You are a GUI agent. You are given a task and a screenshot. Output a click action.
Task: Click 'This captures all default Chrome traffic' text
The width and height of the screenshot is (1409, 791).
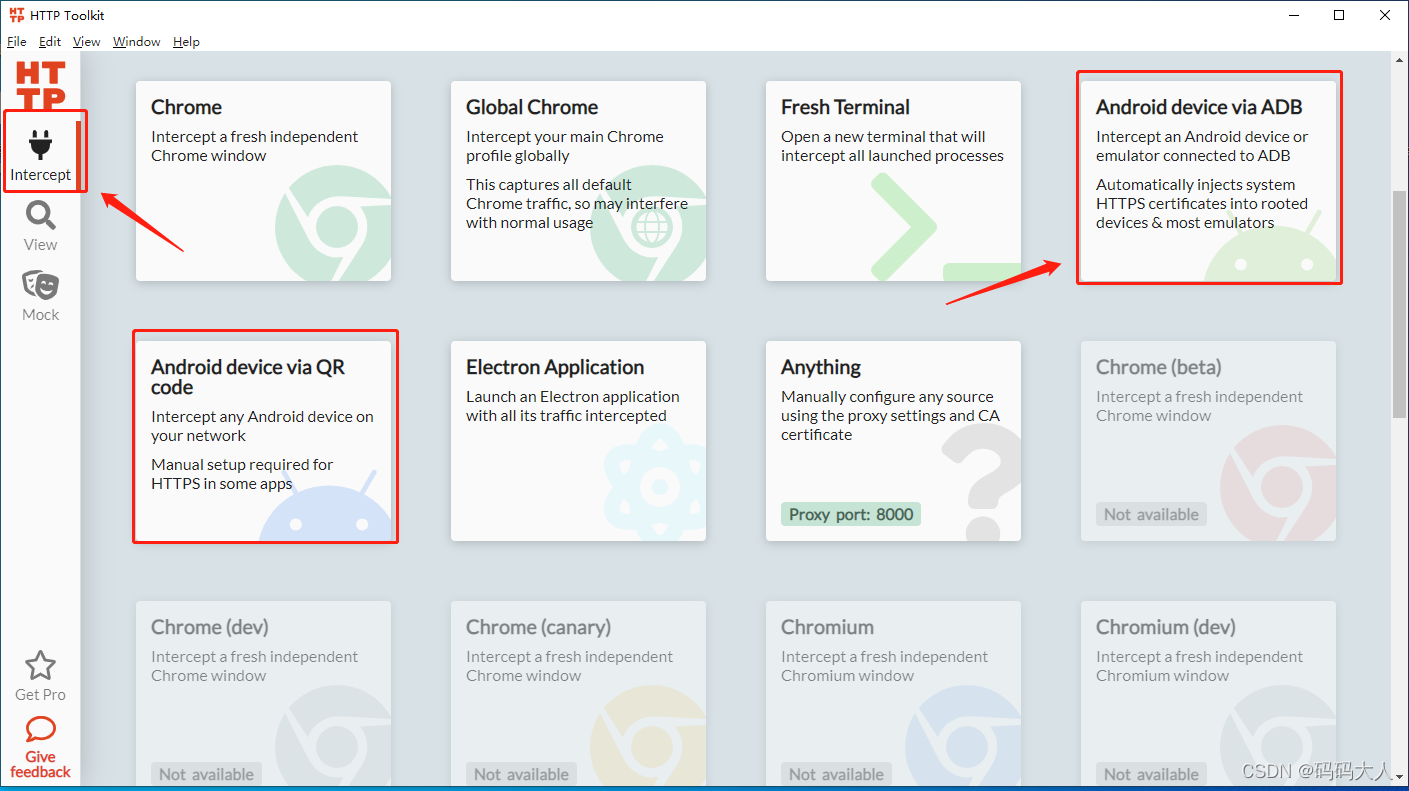coord(577,204)
